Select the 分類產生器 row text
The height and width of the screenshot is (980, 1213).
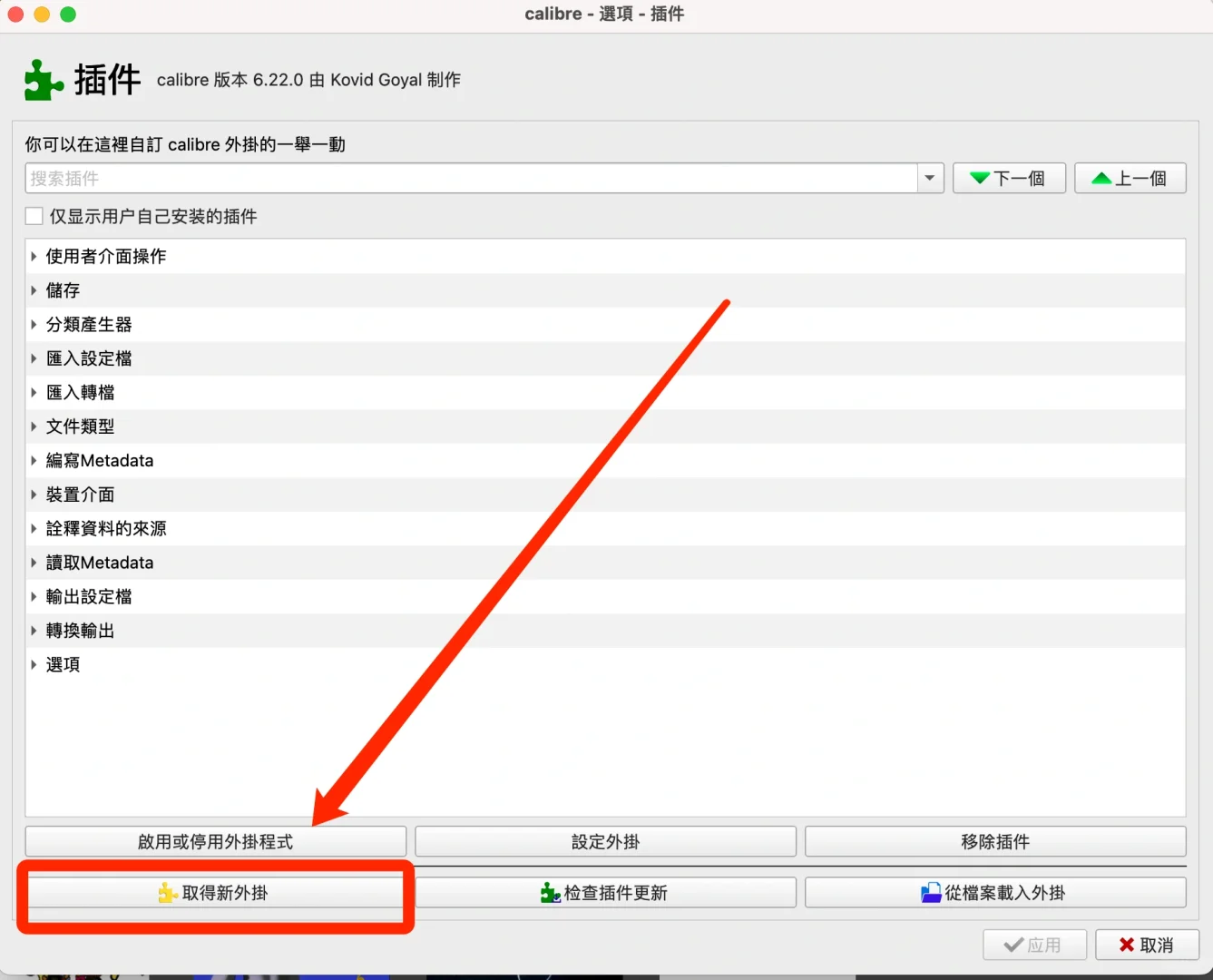pos(89,324)
